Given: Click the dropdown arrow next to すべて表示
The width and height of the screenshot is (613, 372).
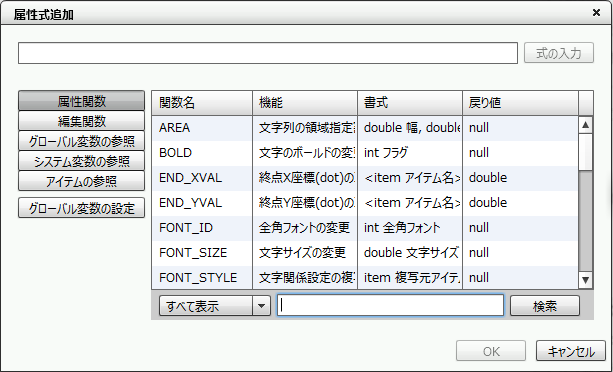Looking at the screenshot, I should (262, 306).
